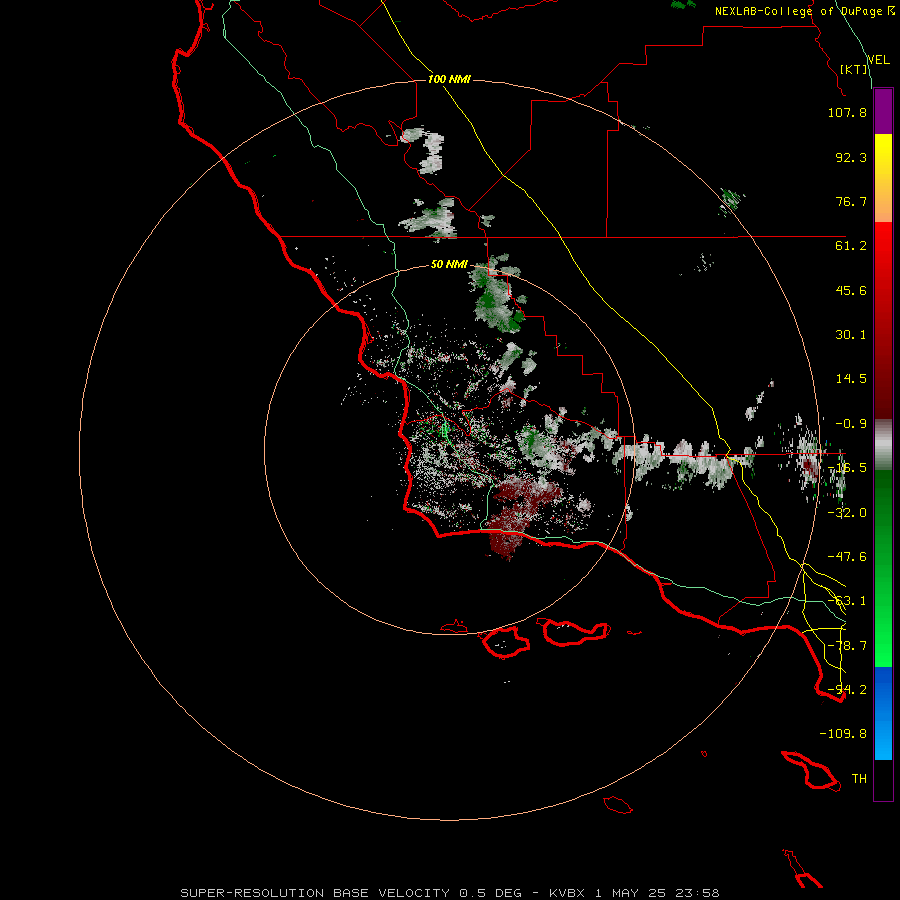Click the 107.8 velocity scale value

[847, 112]
